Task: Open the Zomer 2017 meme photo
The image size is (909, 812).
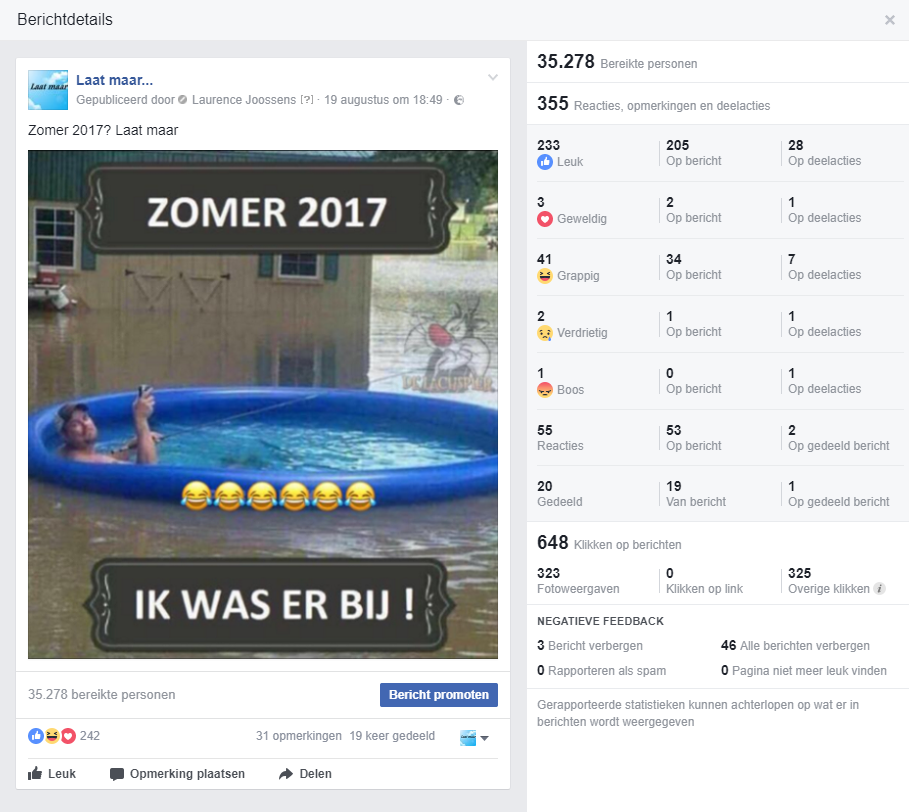Action: pyautogui.click(x=263, y=405)
